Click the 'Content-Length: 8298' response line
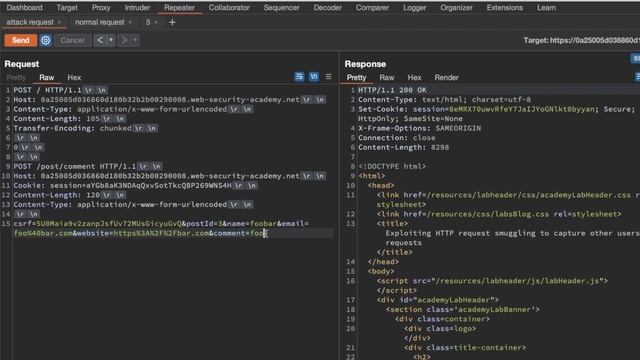The image size is (640, 360). tap(403, 147)
